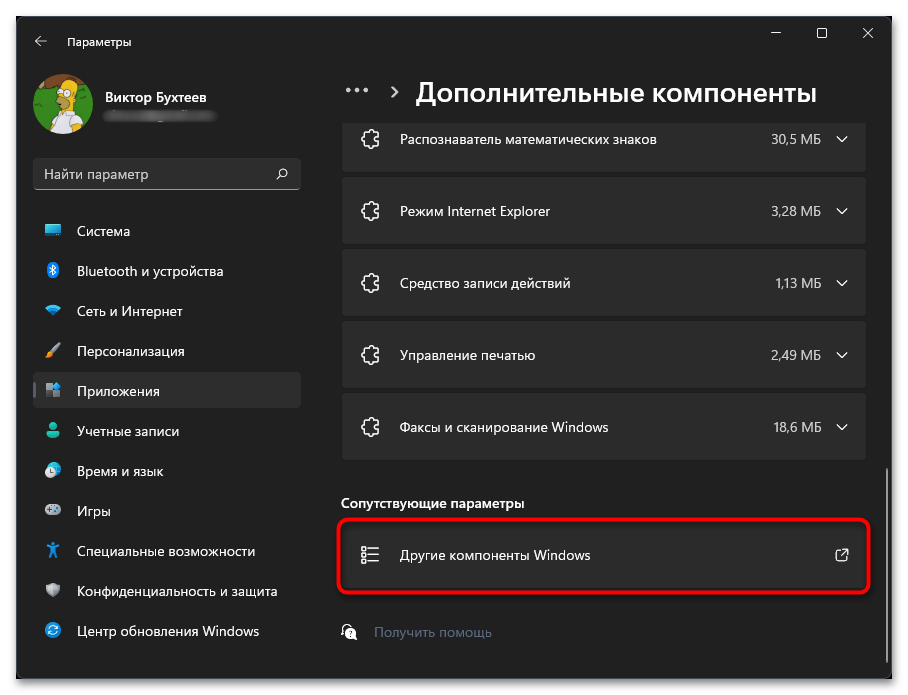Click puzzle icon for Факсы и сканирование
This screenshot has height=695, width=908.
click(x=371, y=427)
